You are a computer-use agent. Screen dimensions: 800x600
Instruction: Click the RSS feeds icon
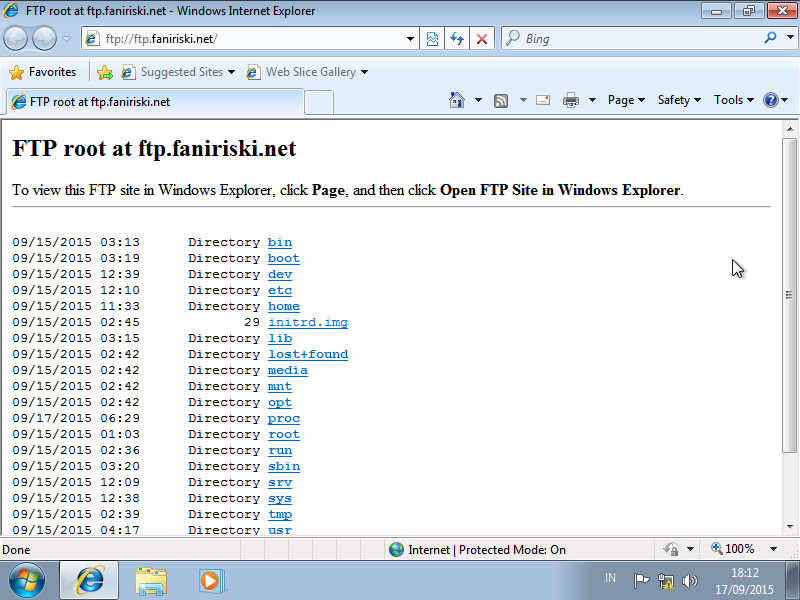[501, 100]
